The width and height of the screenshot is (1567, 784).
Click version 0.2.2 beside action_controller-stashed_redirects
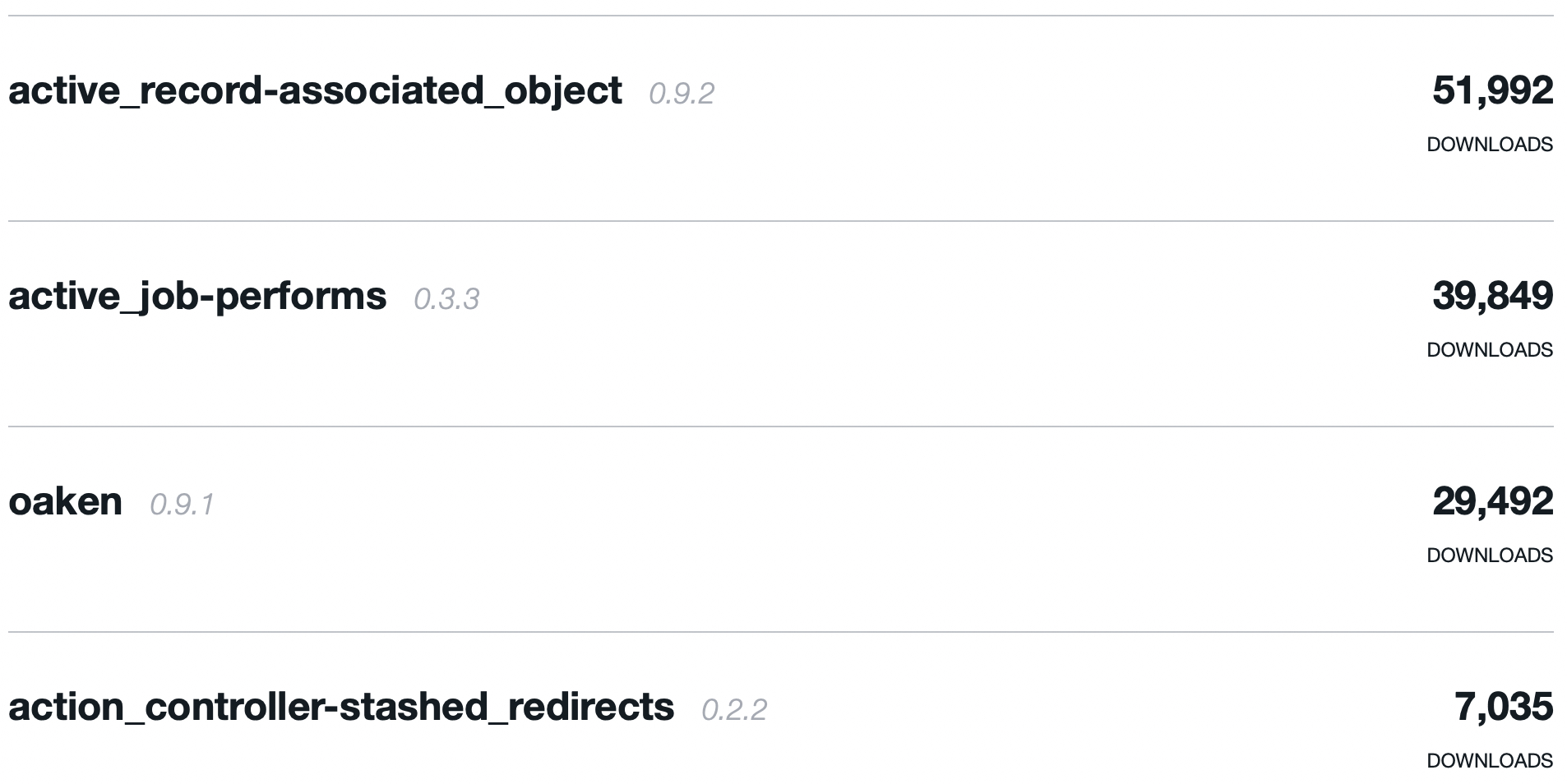[734, 710]
